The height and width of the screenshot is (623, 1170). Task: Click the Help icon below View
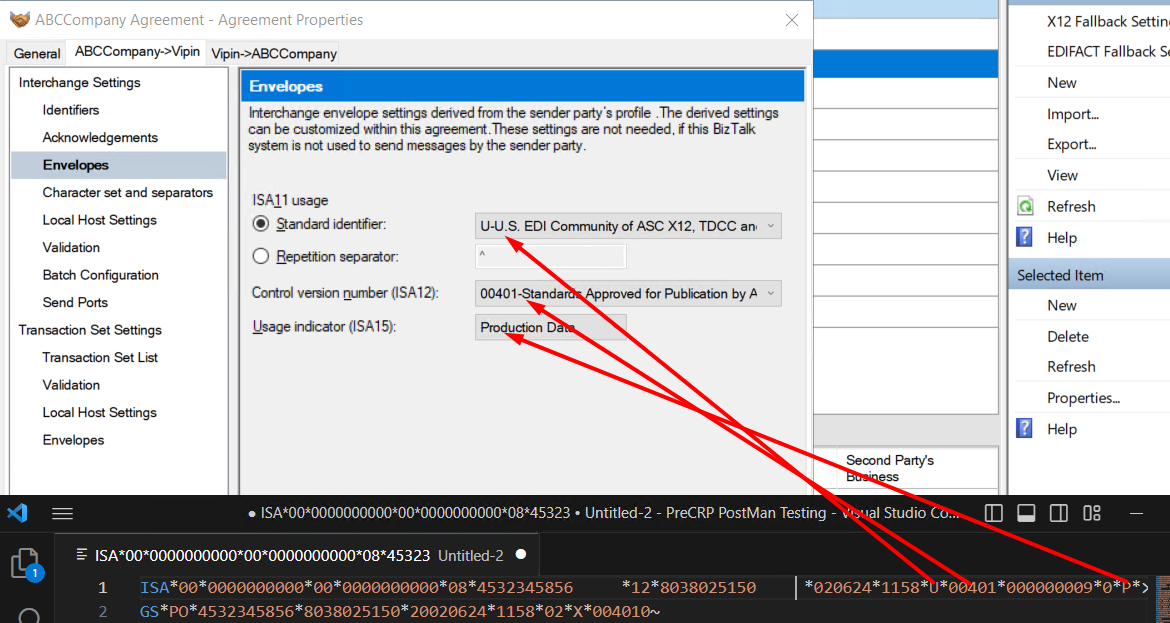[1025, 237]
